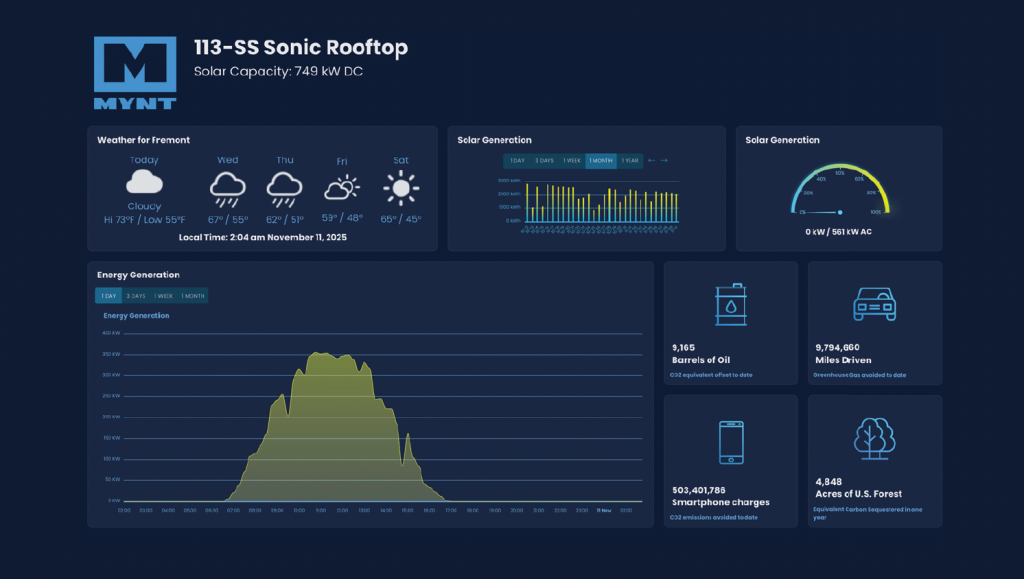Advance Solar Generation with right arrow
This screenshot has height=579, width=1024.
664,161
